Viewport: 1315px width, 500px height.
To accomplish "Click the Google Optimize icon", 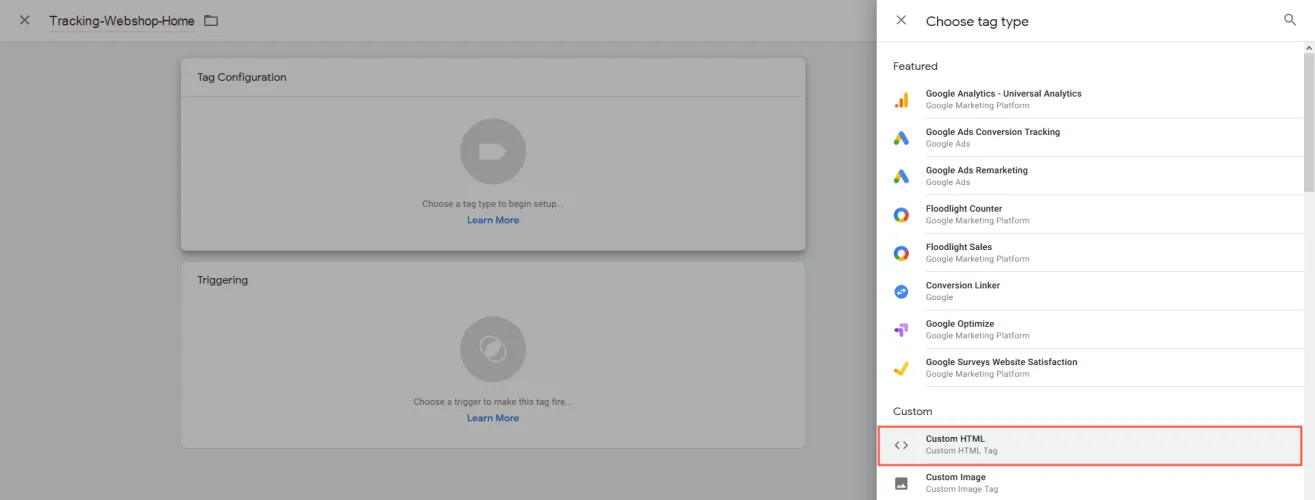I will pos(901,330).
